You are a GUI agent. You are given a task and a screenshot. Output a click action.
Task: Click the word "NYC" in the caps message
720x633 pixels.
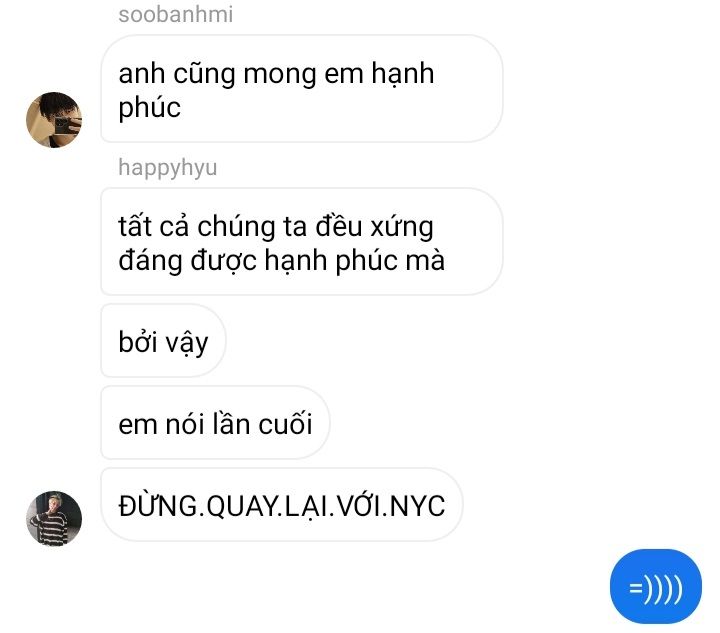(417, 506)
